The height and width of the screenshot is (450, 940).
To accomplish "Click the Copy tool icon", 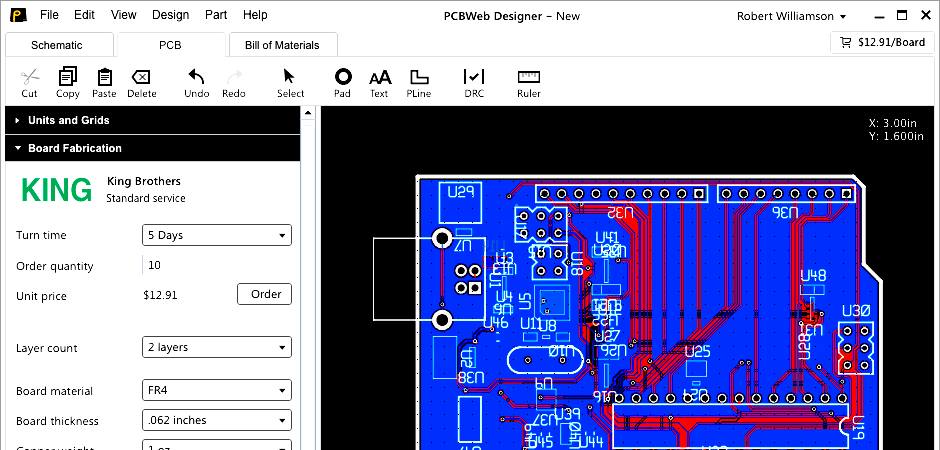I will pyautogui.click(x=68, y=77).
